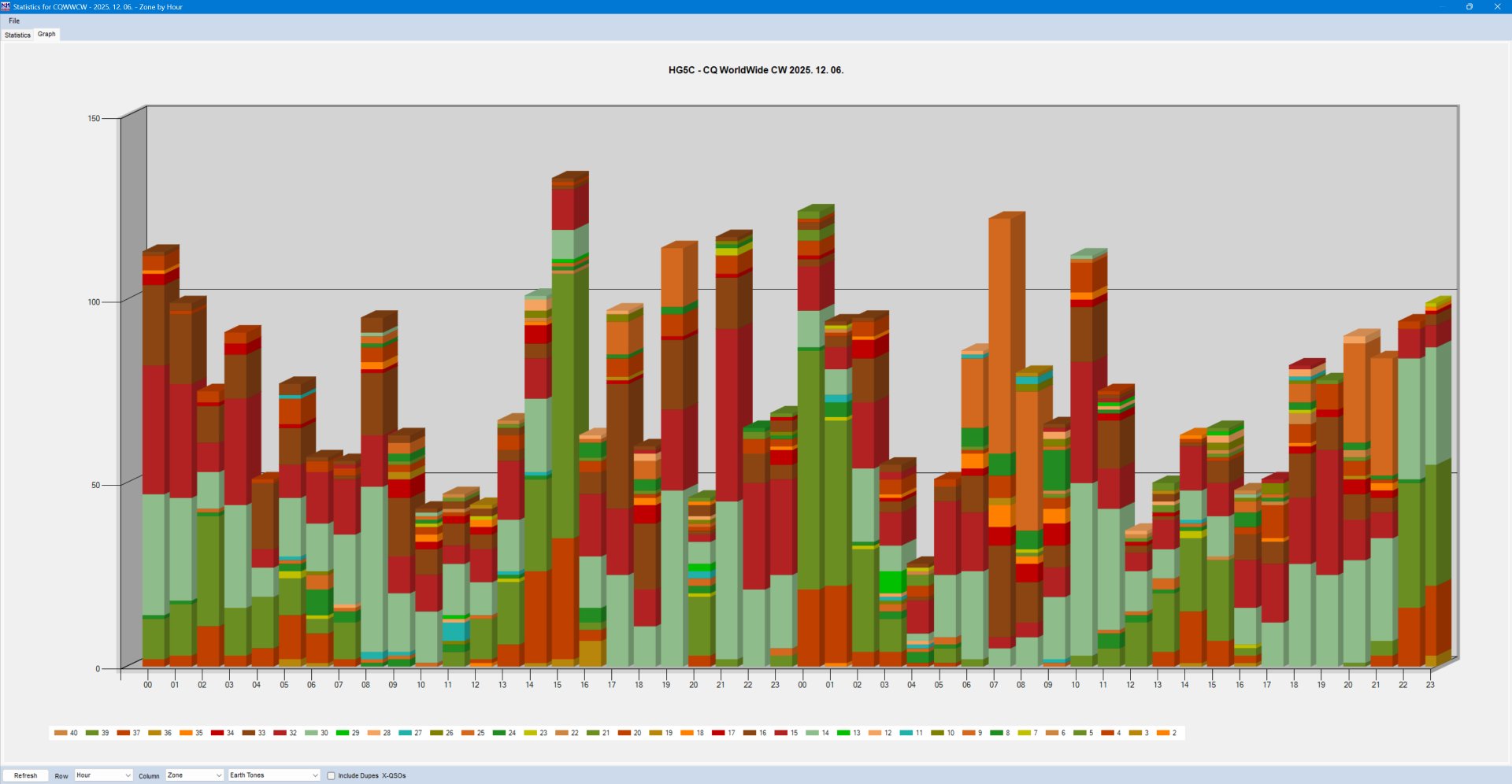Select the Graph tab

point(46,34)
